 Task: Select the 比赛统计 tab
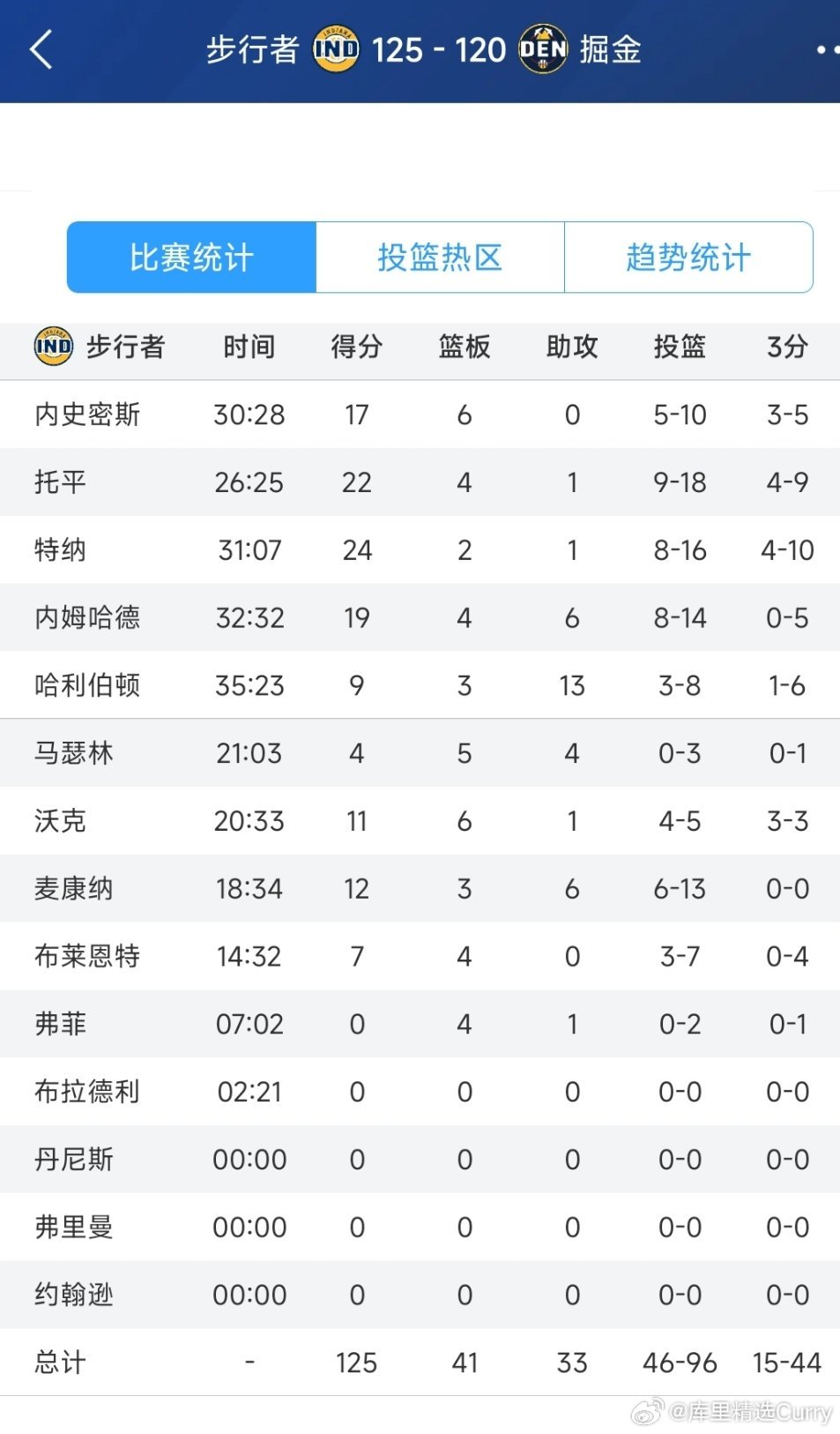click(x=191, y=258)
